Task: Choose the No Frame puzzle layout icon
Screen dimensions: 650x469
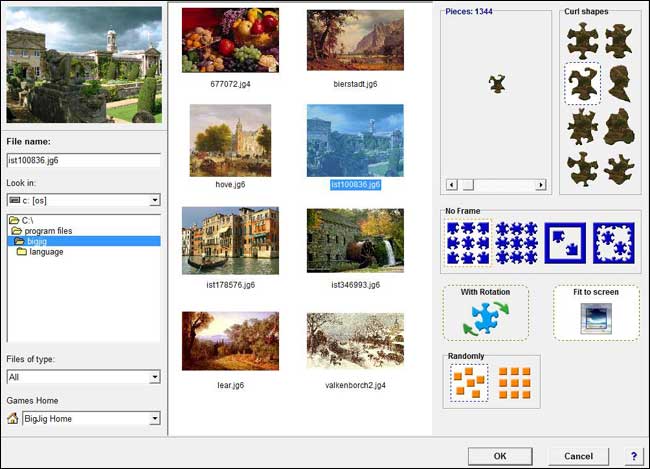Action: tap(468, 243)
